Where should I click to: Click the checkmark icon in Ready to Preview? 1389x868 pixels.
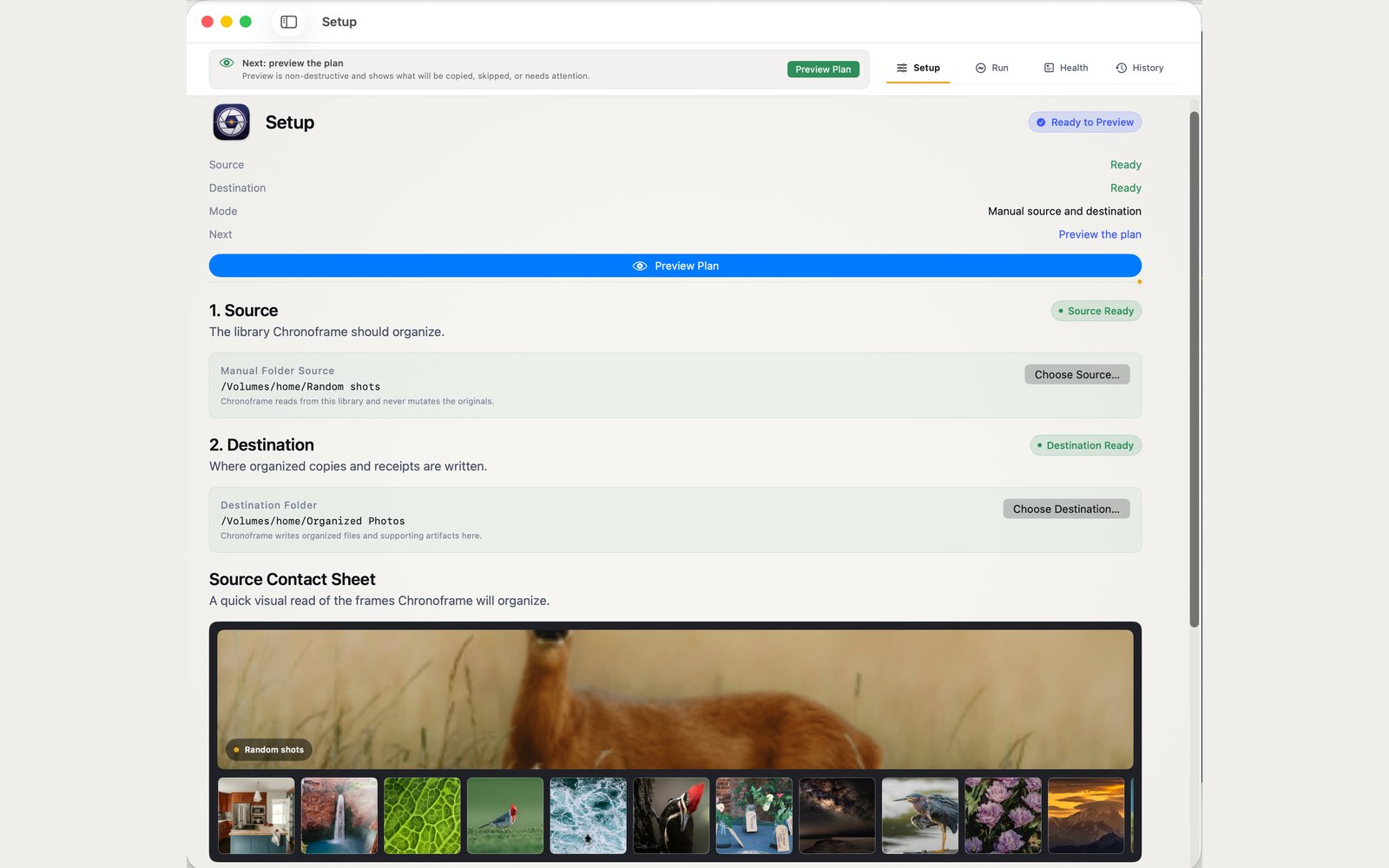[1041, 122]
